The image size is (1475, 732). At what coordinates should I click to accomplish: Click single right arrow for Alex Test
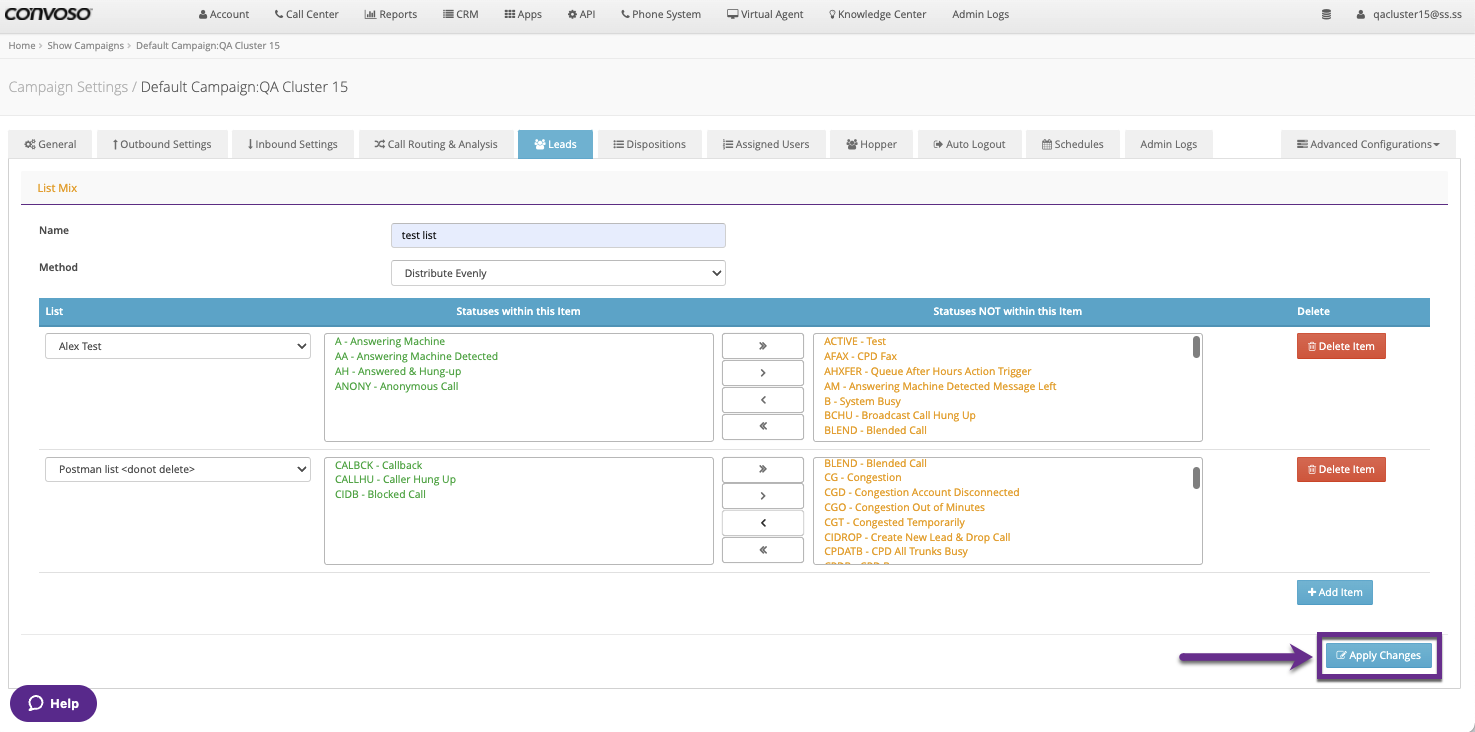tap(763, 373)
